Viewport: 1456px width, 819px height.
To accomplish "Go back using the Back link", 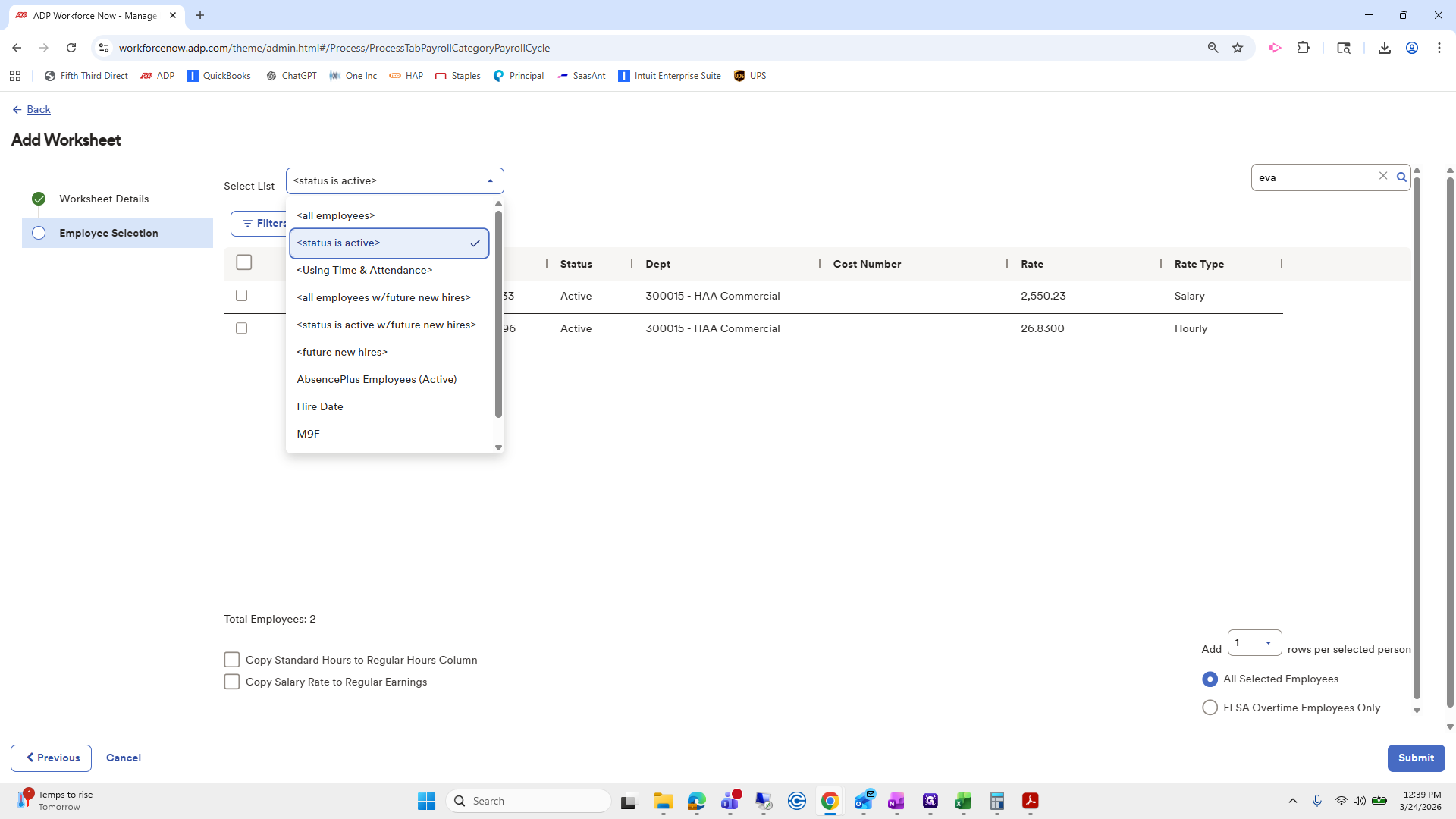I will [38, 109].
